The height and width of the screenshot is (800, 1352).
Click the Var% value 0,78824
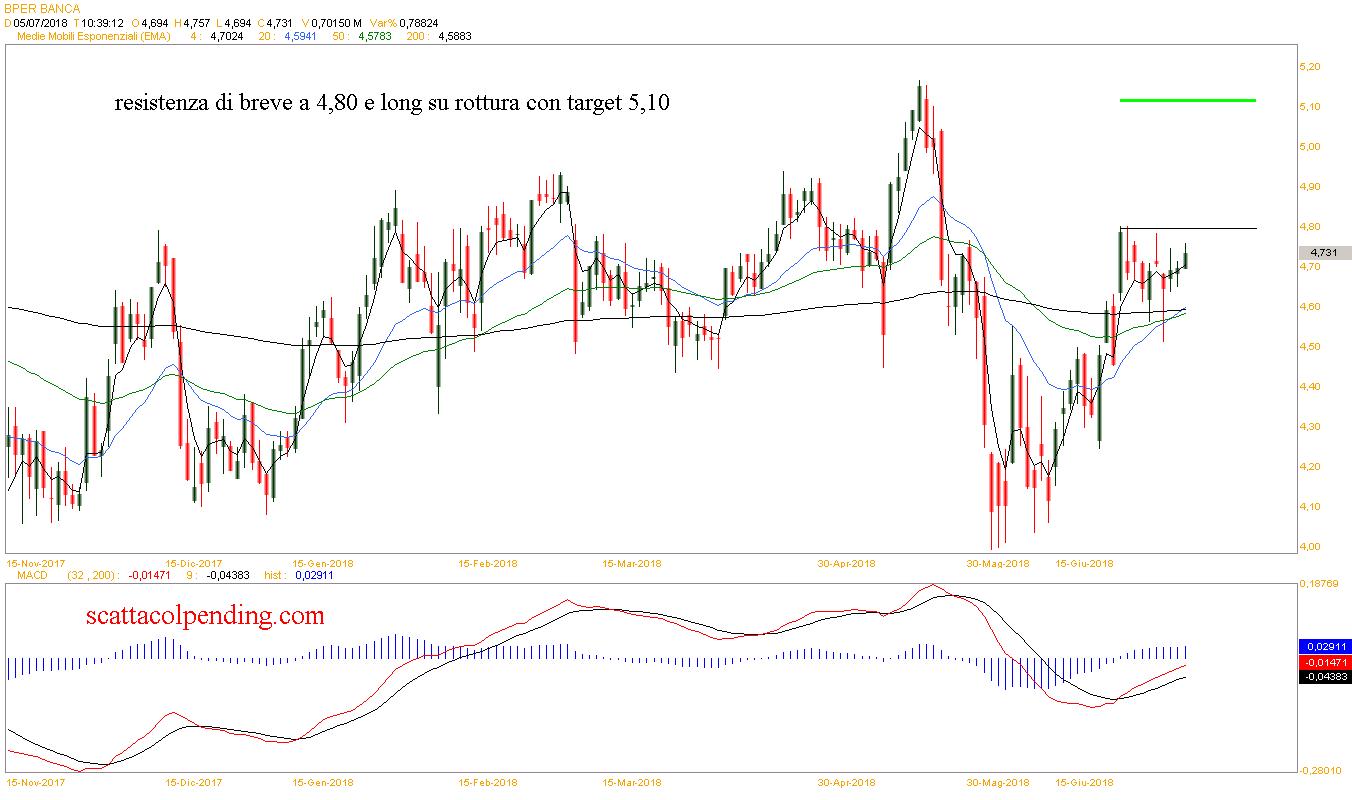(x=420, y=22)
